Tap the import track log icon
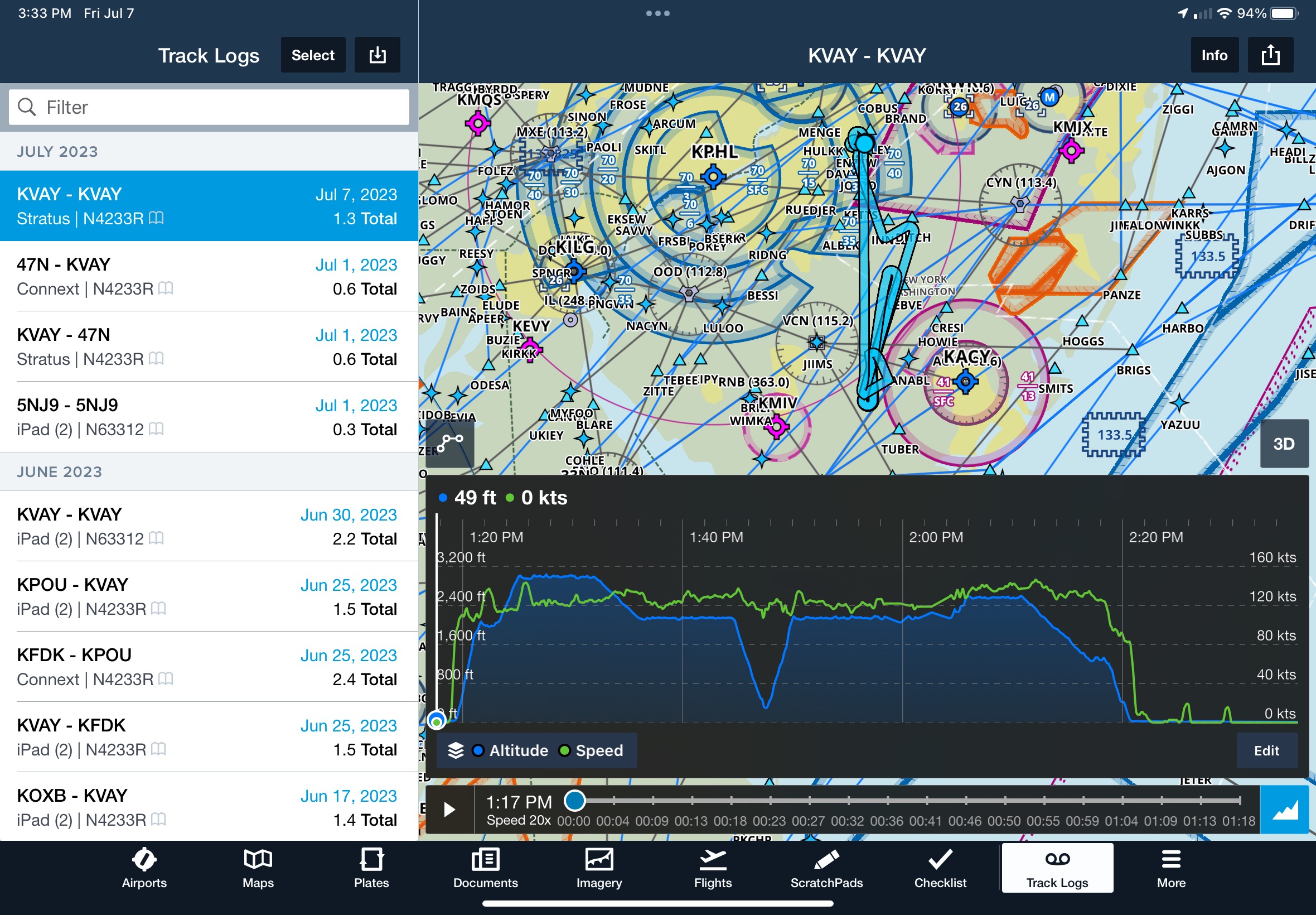 coord(377,55)
